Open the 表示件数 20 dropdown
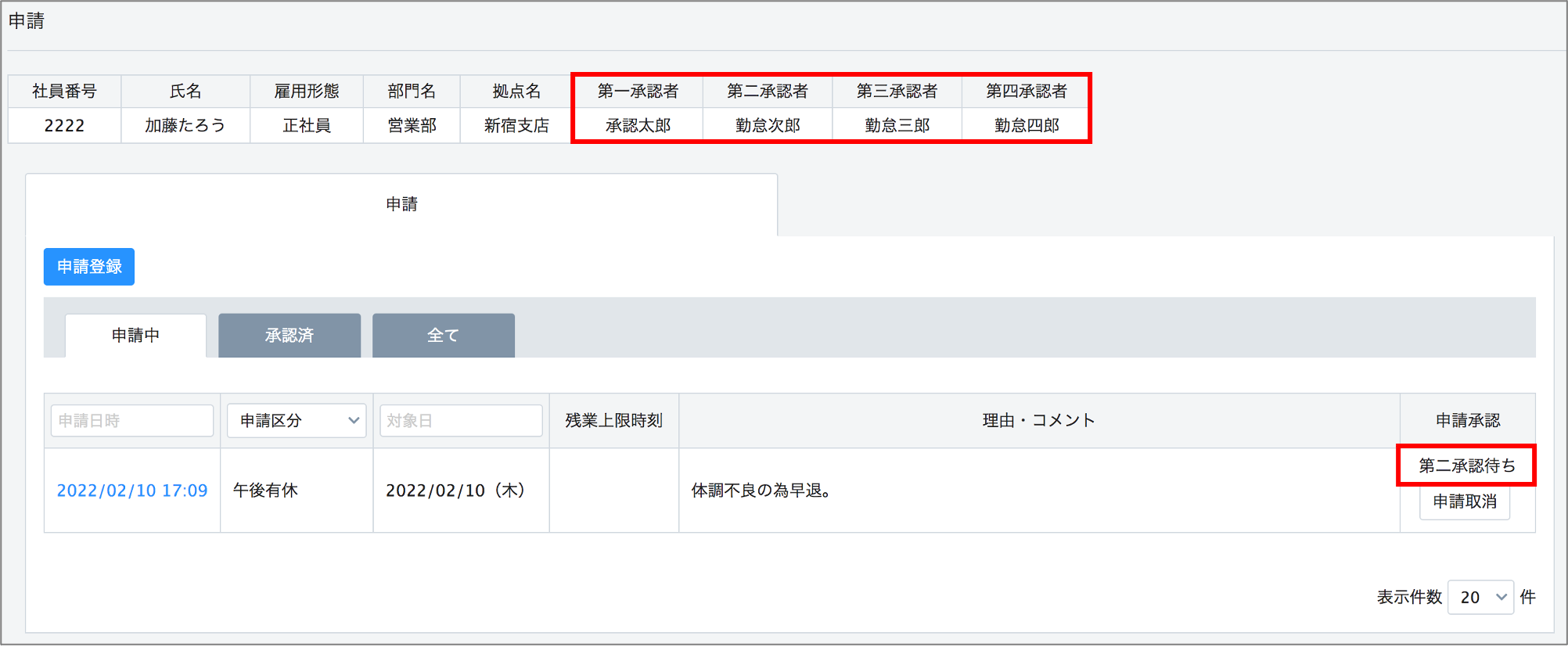This screenshot has height=647, width=1568. pyautogui.click(x=1480, y=598)
